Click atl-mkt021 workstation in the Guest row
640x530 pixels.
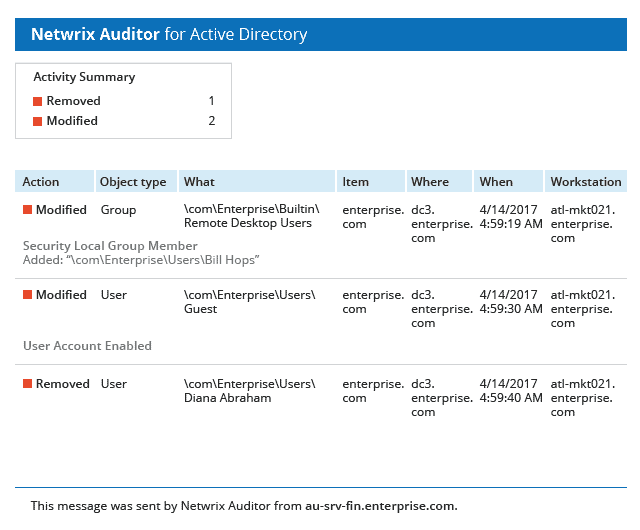582,309
